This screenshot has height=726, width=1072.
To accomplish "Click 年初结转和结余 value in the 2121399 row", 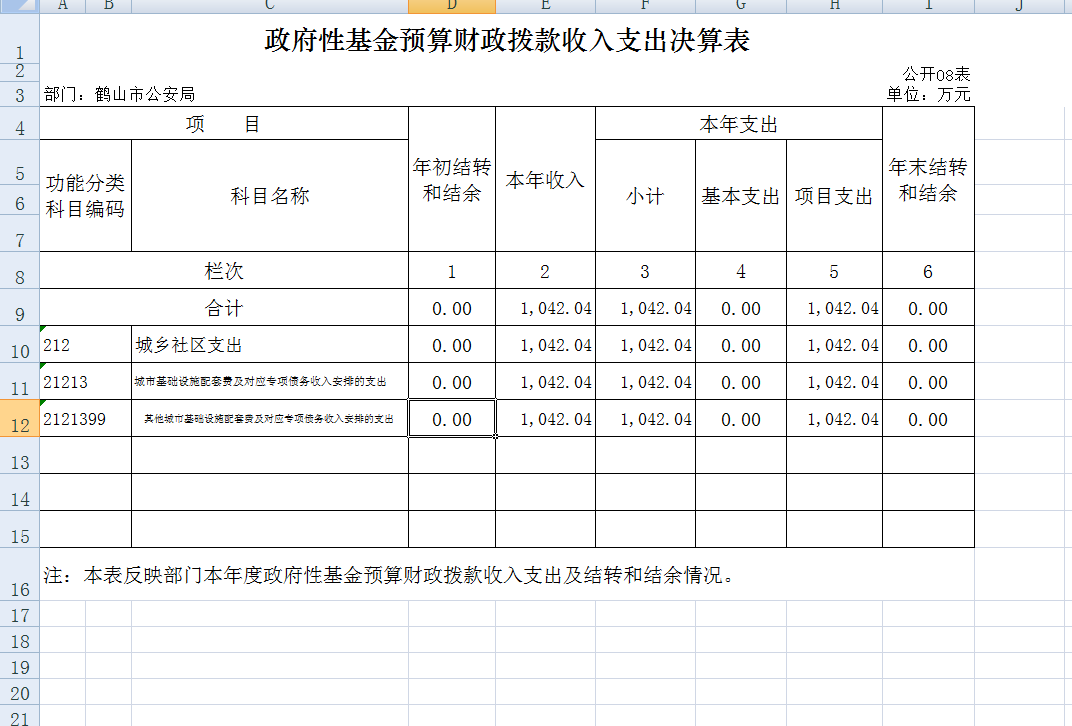I will (452, 418).
